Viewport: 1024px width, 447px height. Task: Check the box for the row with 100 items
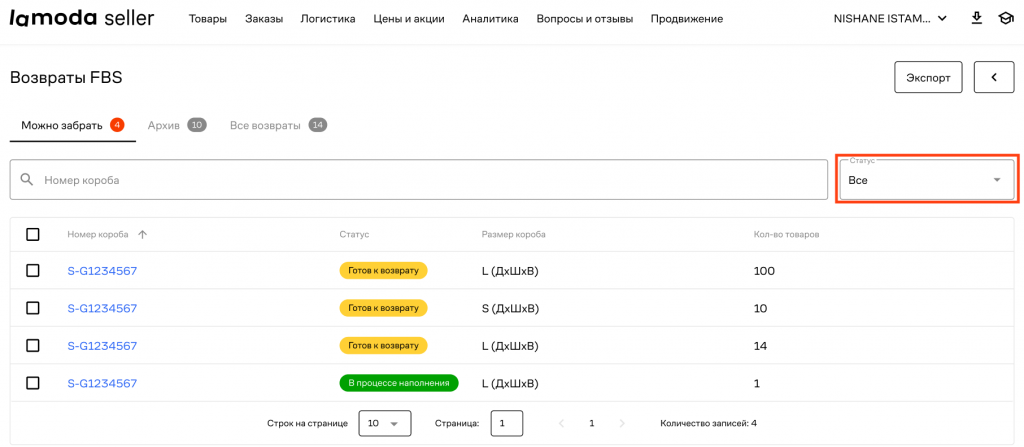[x=33, y=271]
